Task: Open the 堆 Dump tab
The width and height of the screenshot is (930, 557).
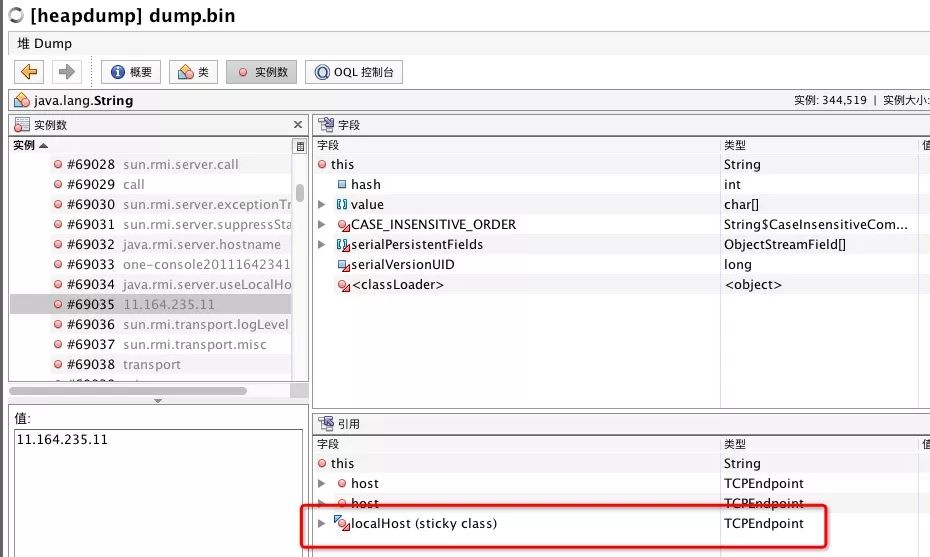Action: 44,43
